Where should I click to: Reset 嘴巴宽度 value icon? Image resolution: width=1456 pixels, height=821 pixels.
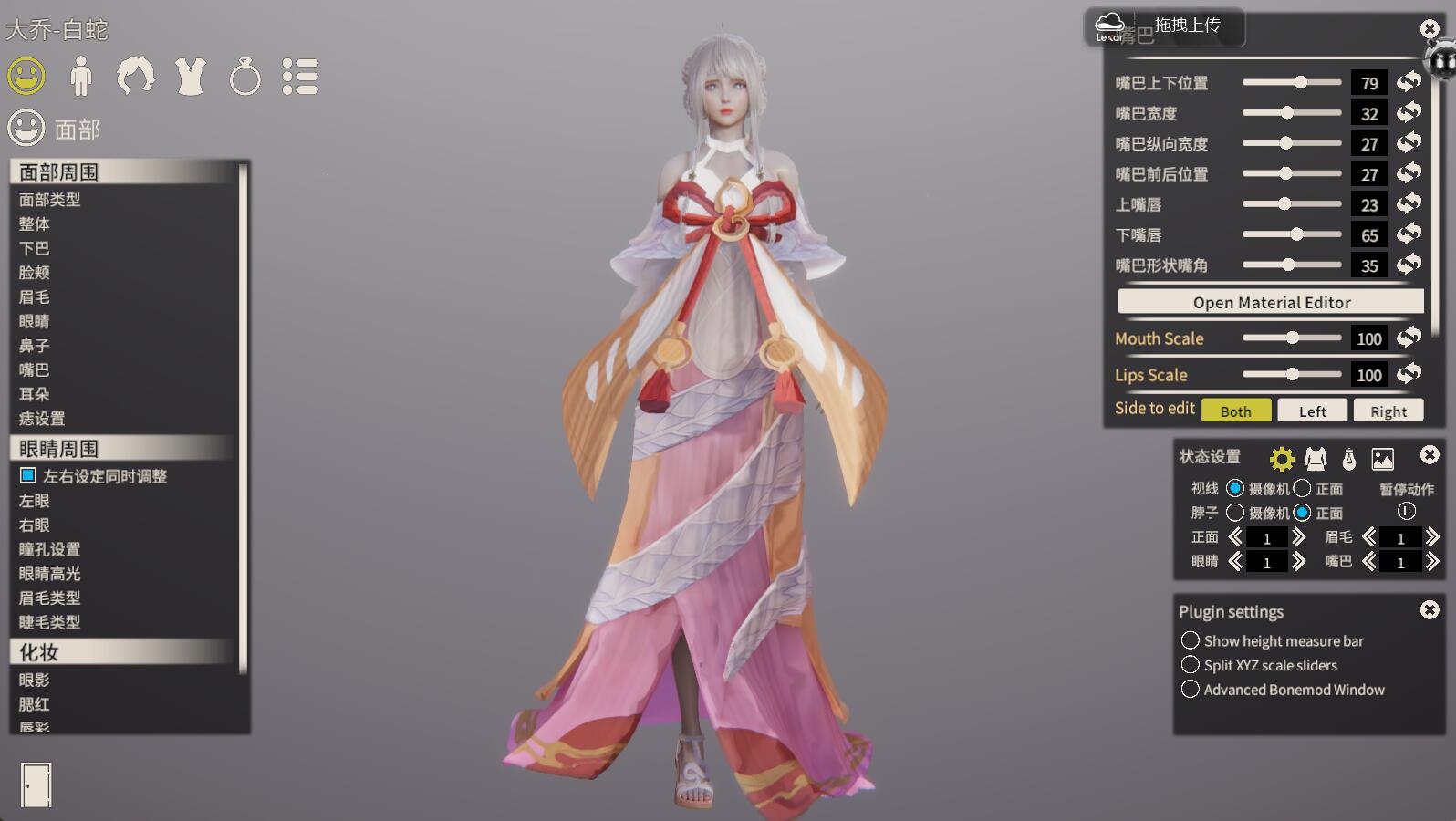[1409, 113]
